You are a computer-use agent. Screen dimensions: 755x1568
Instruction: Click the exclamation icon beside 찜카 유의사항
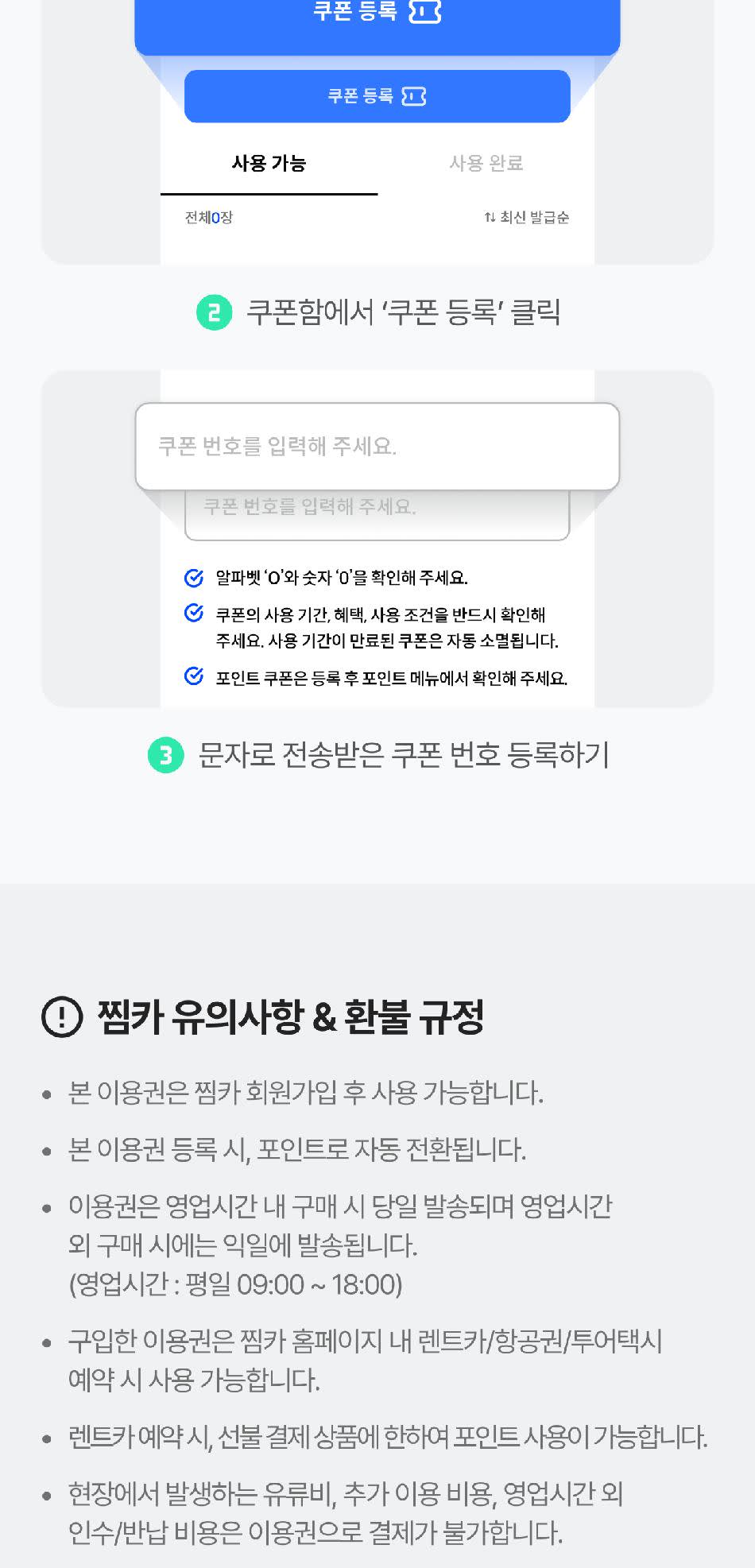61,1017
